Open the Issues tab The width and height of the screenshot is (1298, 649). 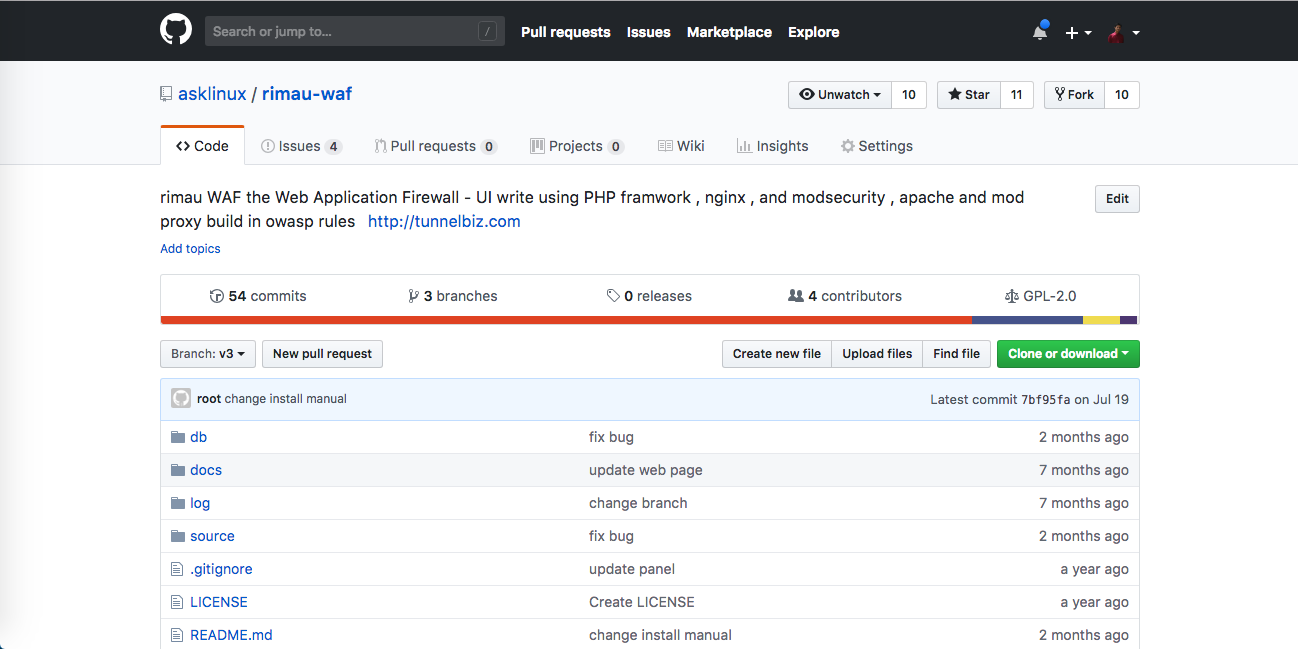(301, 146)
